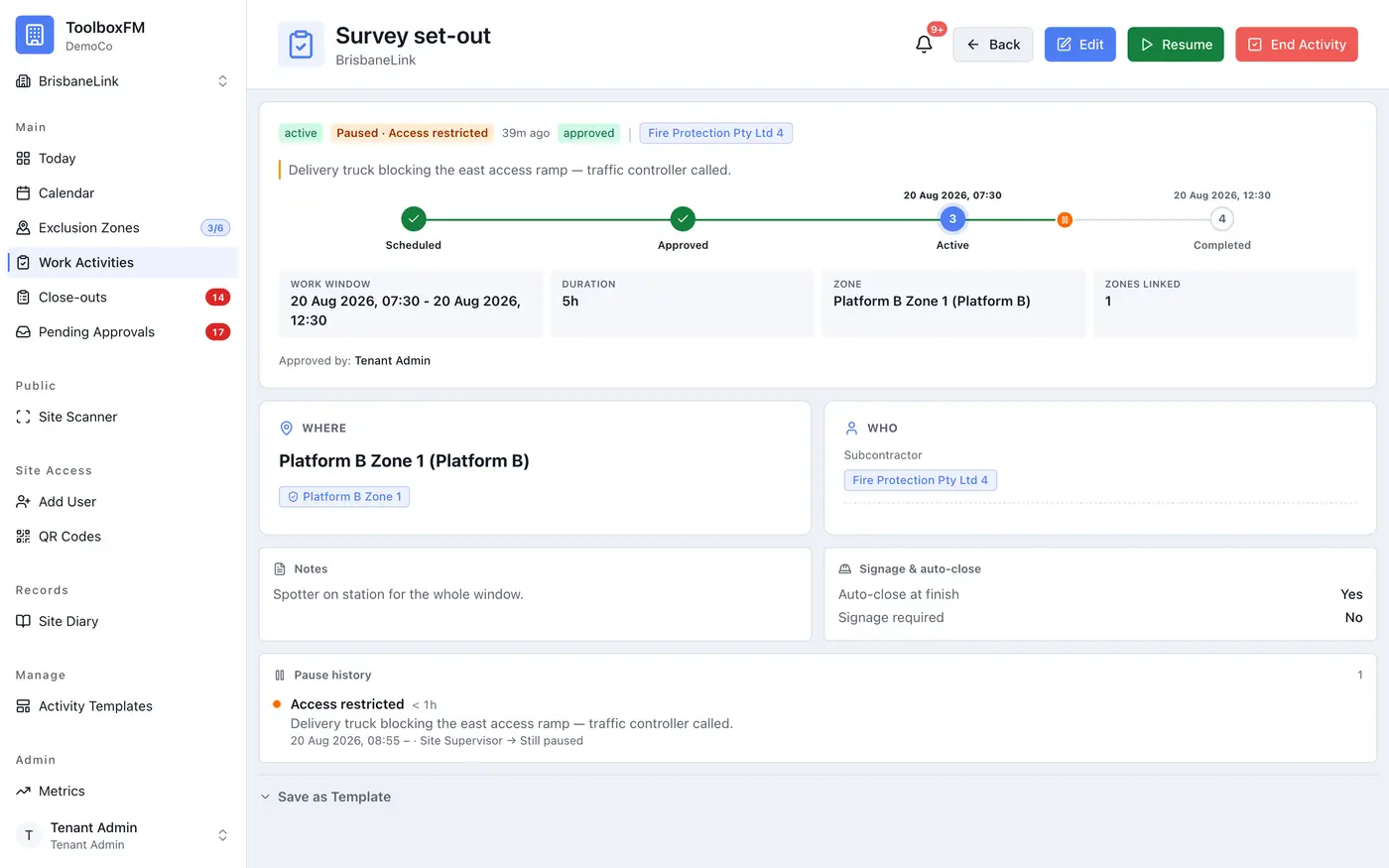Click the Pause history pause icon

(280, 676)
